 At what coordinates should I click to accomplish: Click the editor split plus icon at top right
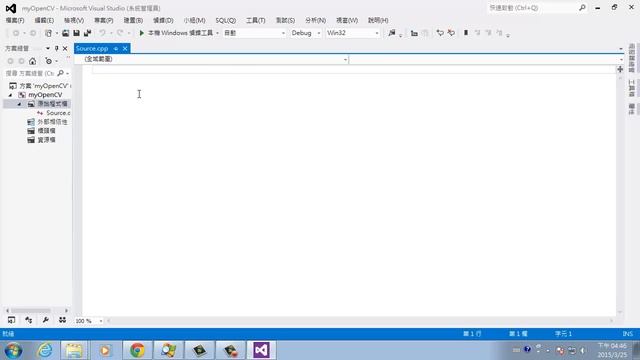click(620, 69)
